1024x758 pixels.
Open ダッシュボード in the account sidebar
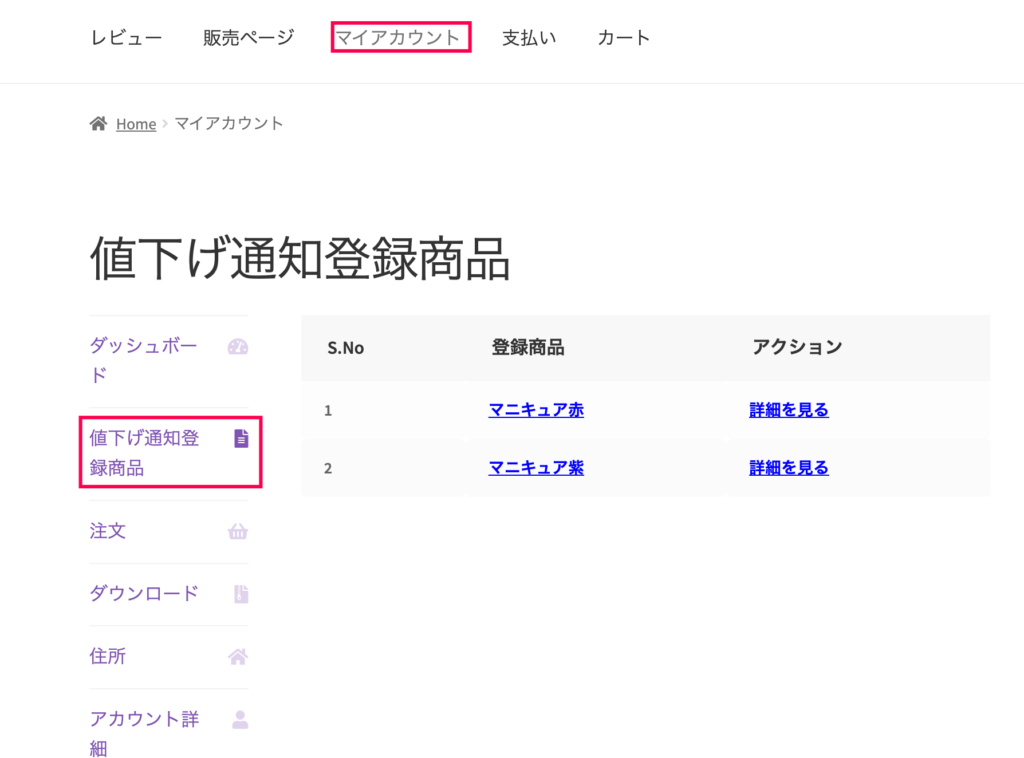tap(144, 360)
